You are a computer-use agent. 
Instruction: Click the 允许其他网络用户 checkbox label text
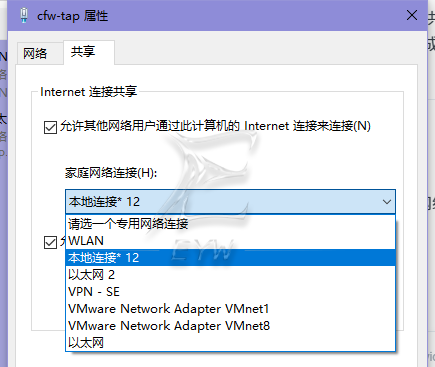215,126
